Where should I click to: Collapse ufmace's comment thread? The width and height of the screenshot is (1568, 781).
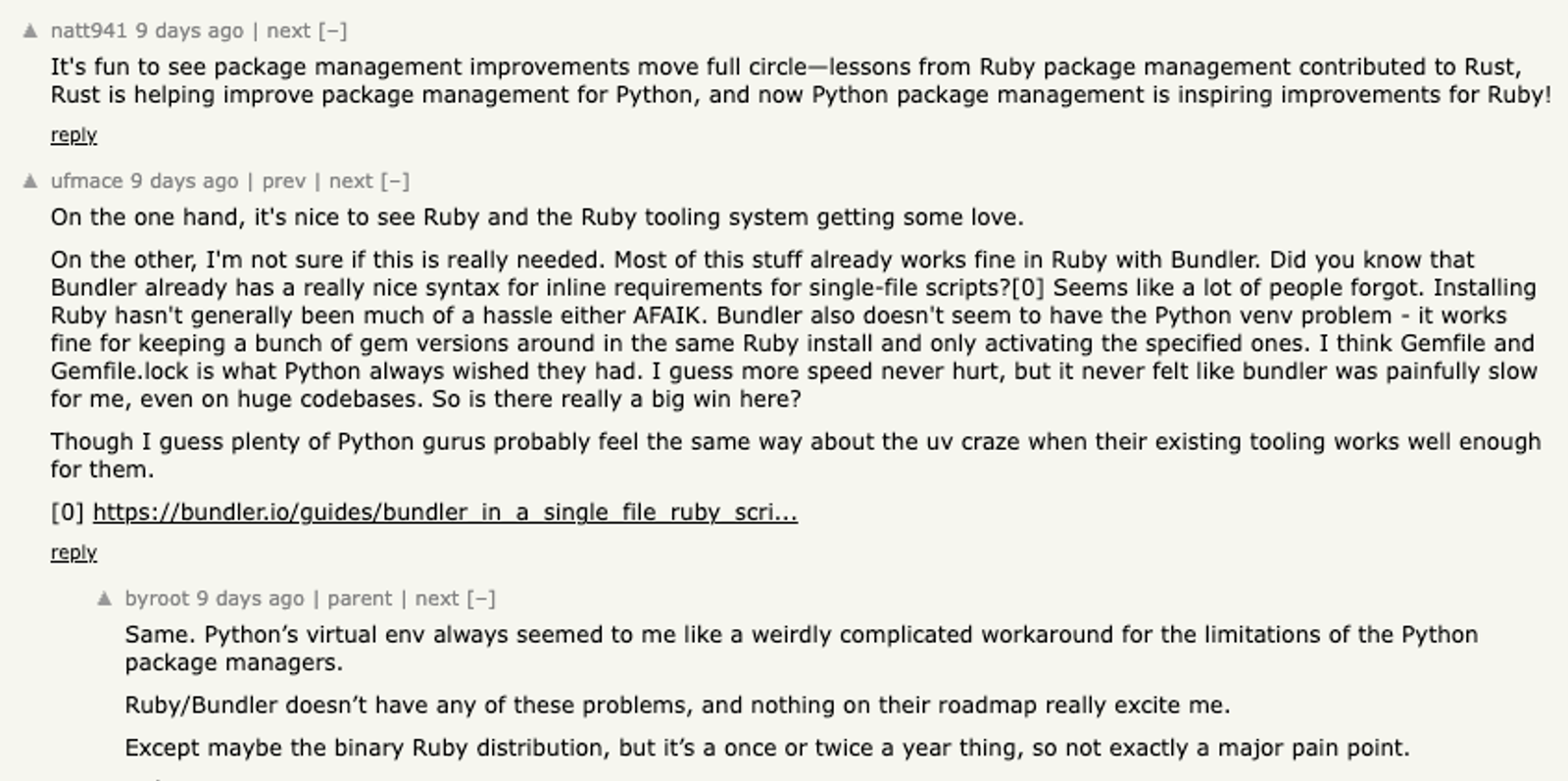[x=395, y=180]
